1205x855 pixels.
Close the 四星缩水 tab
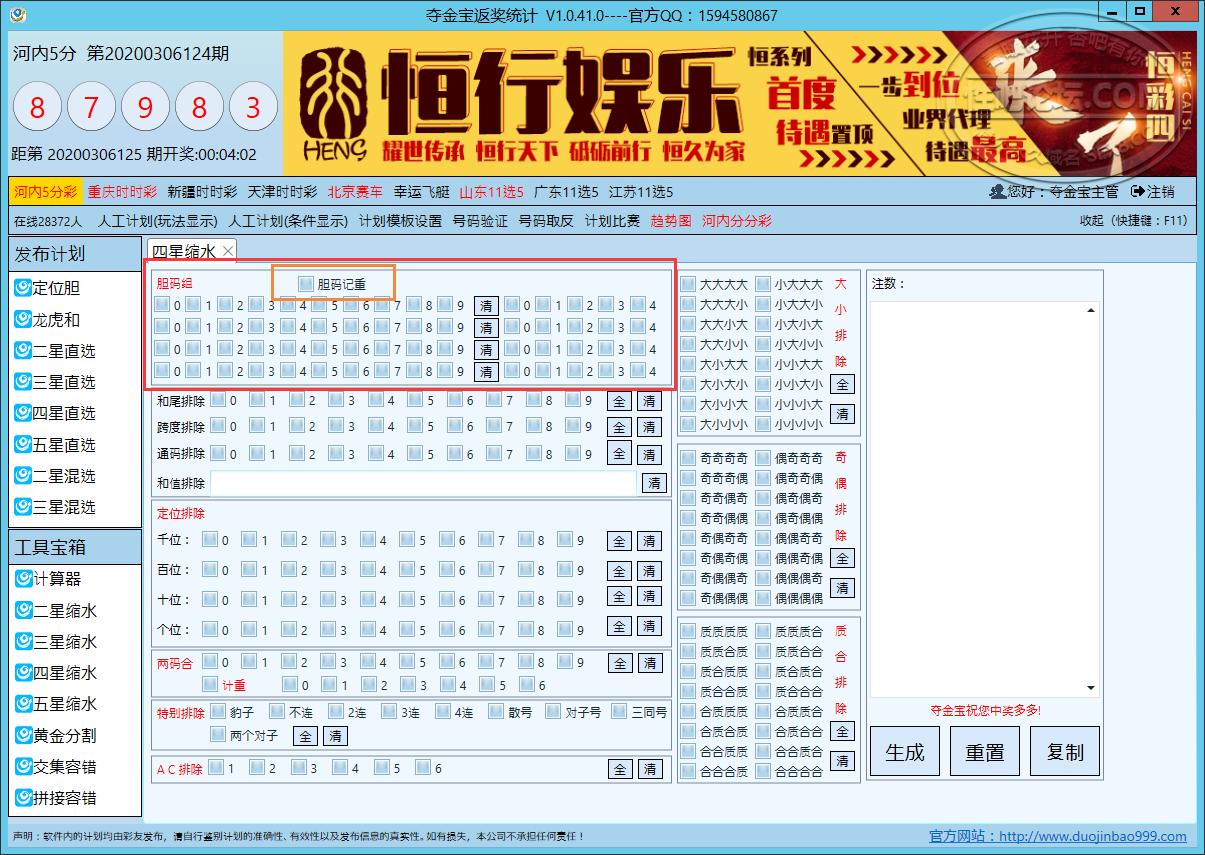coord(228,252)
